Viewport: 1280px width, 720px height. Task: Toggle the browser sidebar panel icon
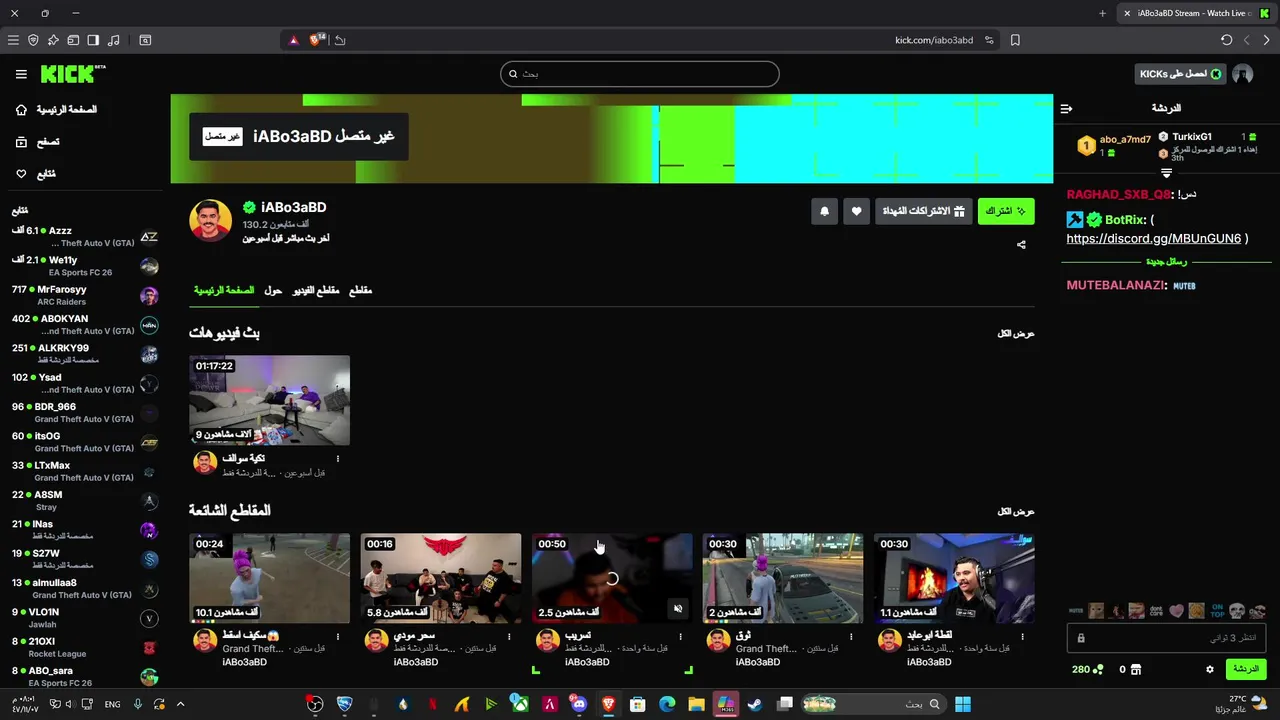tap(93, 40)
